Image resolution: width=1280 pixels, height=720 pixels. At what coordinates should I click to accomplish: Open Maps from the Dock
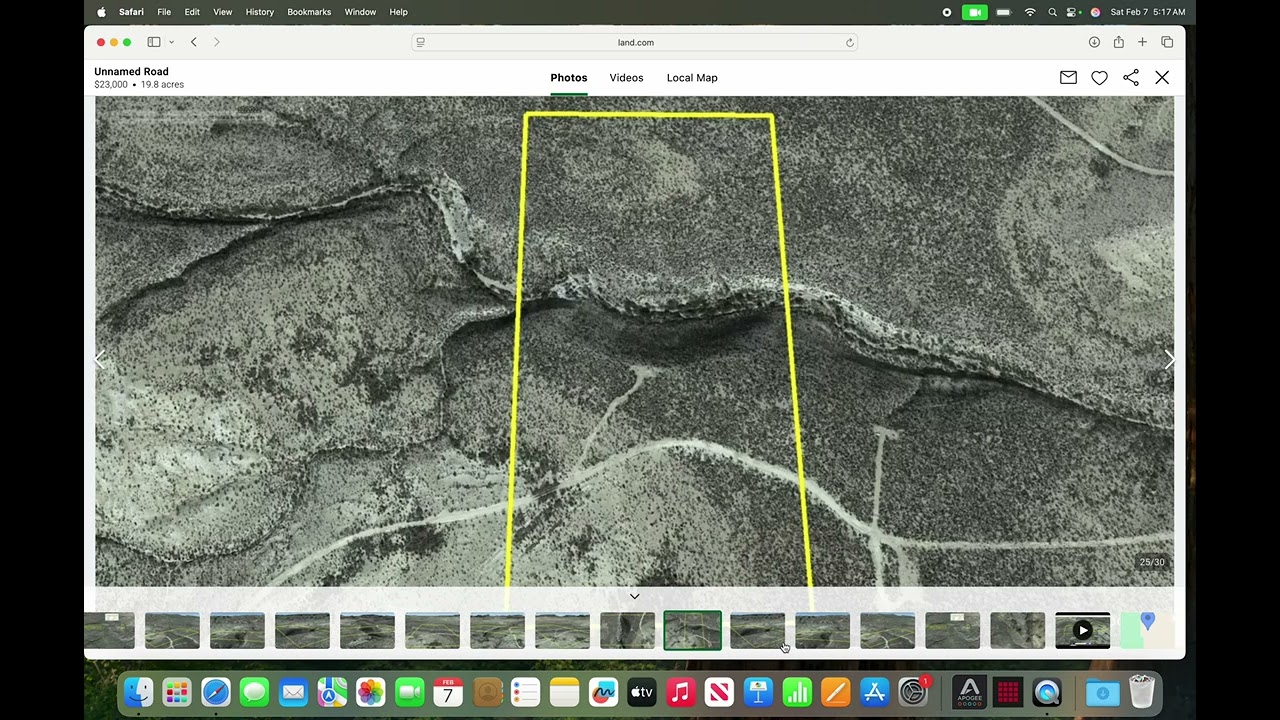coord(332,692)
